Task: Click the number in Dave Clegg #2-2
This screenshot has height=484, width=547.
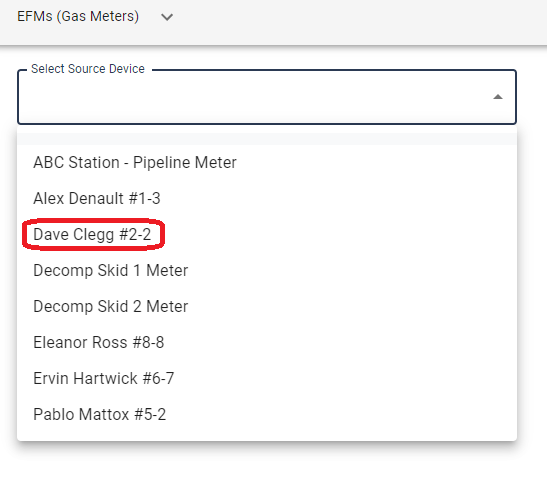Action: point(135,234)
